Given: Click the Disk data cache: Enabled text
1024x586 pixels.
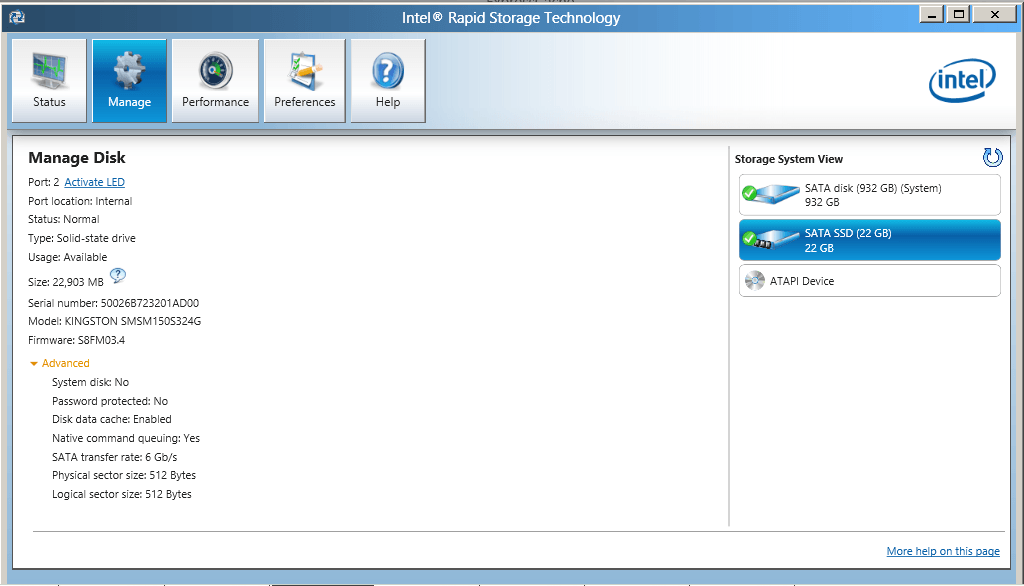Looking at the screenshot, I should click(112, 419).
